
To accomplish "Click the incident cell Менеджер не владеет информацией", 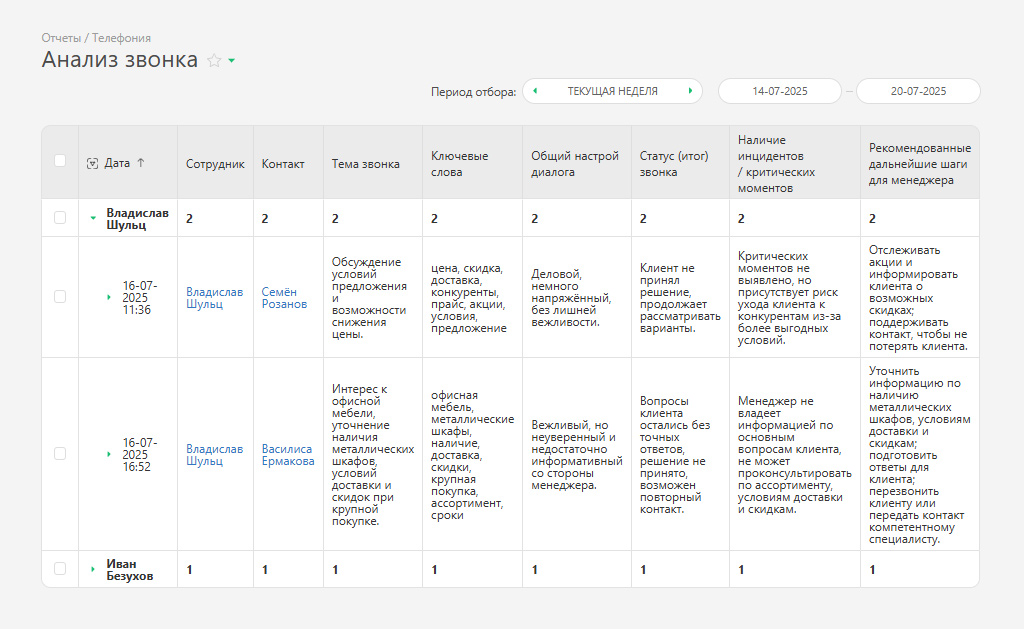I will tap(795, 455).
